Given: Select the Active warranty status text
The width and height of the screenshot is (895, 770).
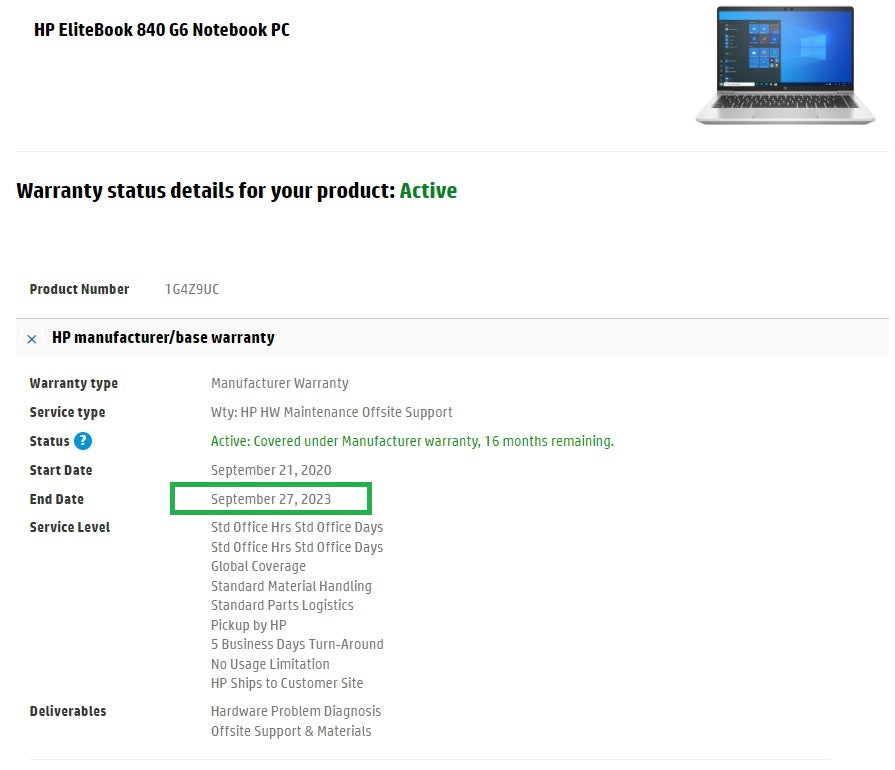Looking at the screenshot, I should click(x=428, y=190).
